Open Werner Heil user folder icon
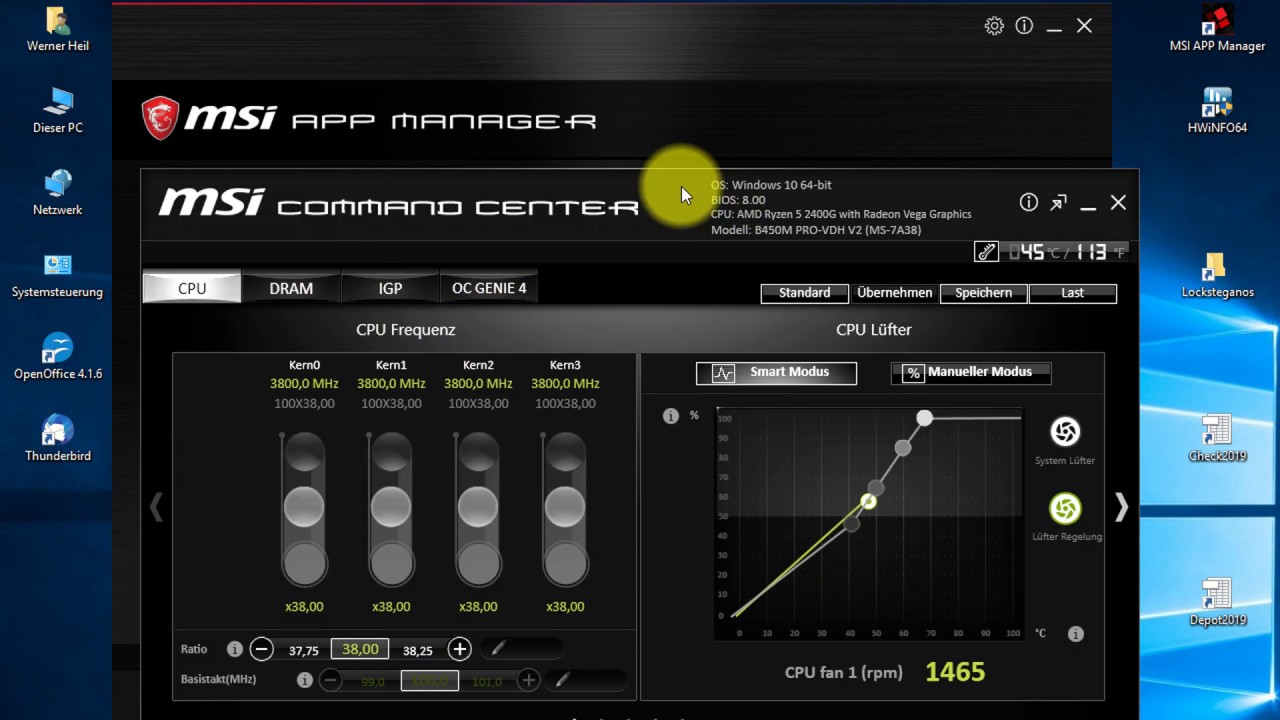 coord(58,28)
